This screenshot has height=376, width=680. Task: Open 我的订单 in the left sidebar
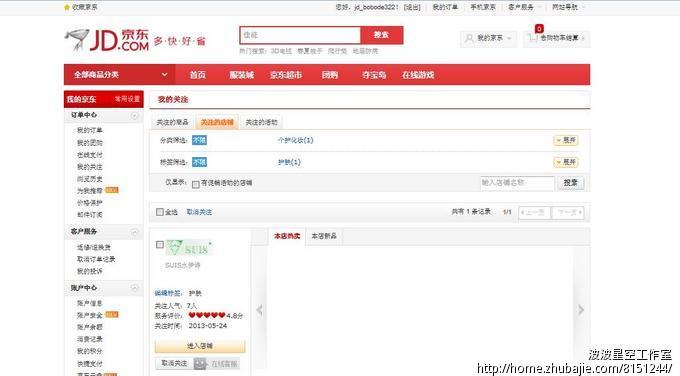point(90,131)
